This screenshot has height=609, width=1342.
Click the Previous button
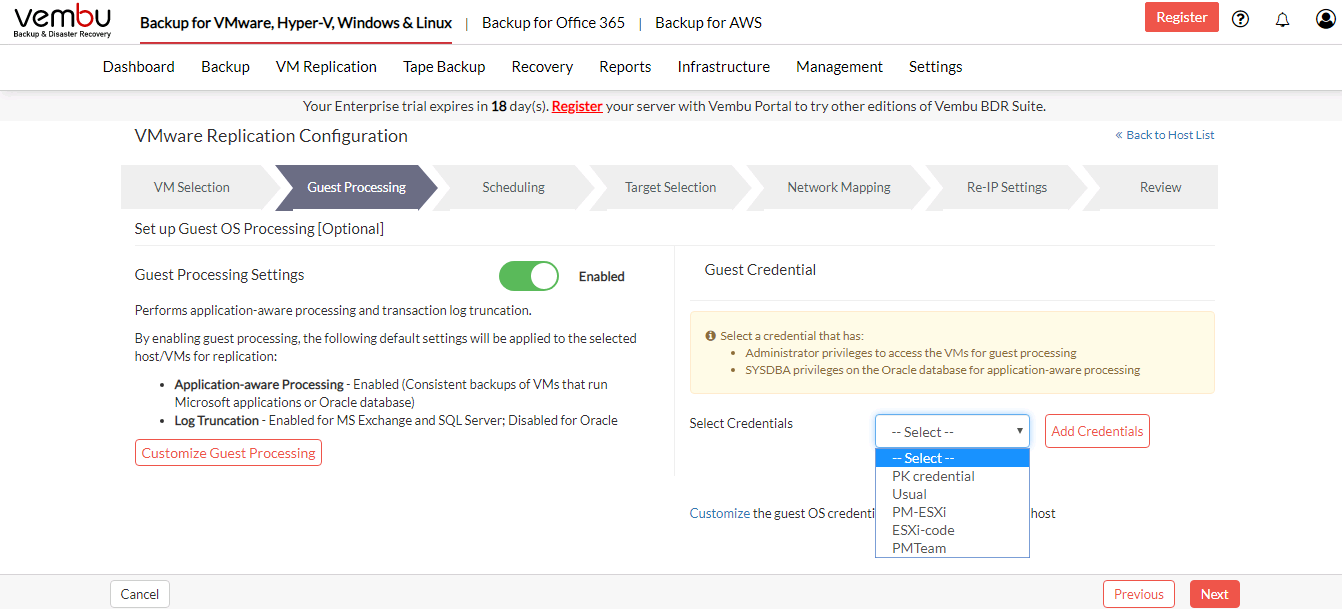[x=1139, y=594]
